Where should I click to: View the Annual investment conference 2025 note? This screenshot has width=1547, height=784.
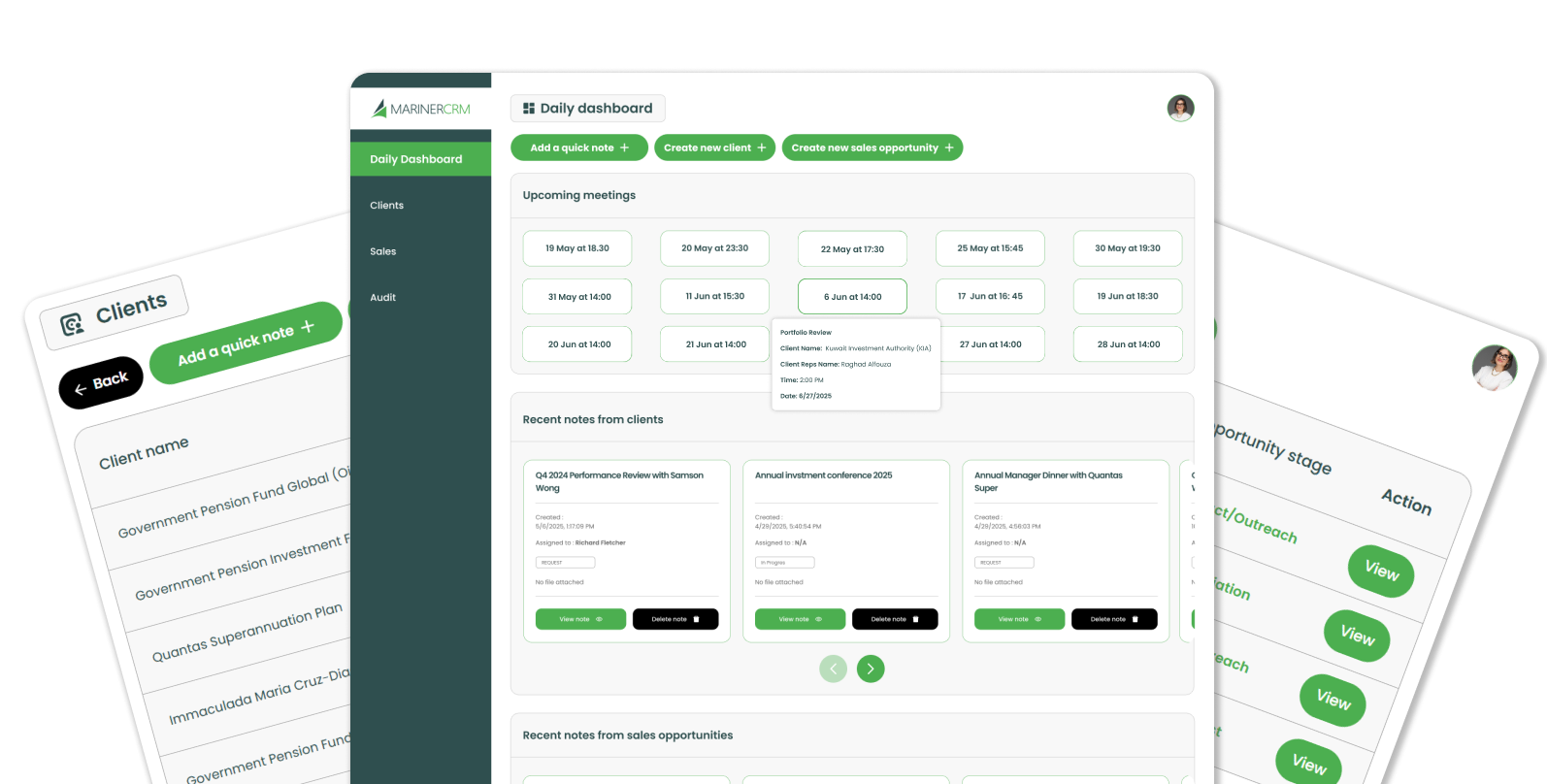[x=800, y=619]
